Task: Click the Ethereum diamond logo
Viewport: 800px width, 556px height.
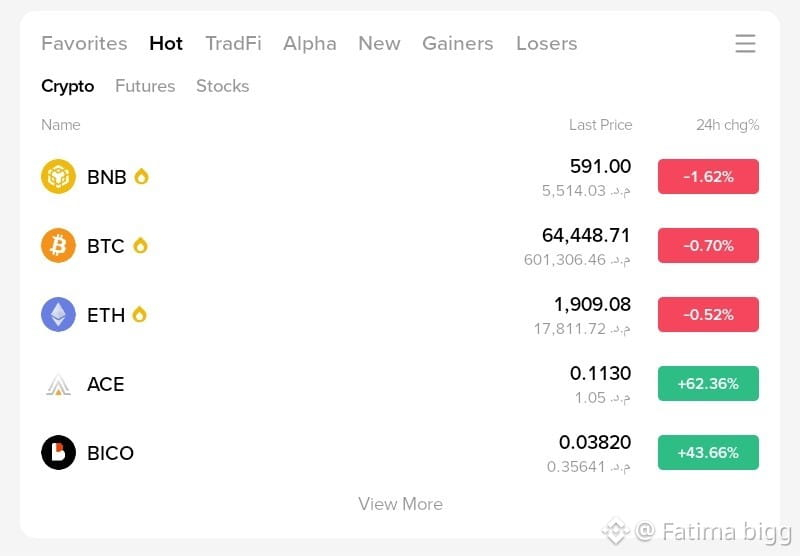Action: 58,314
